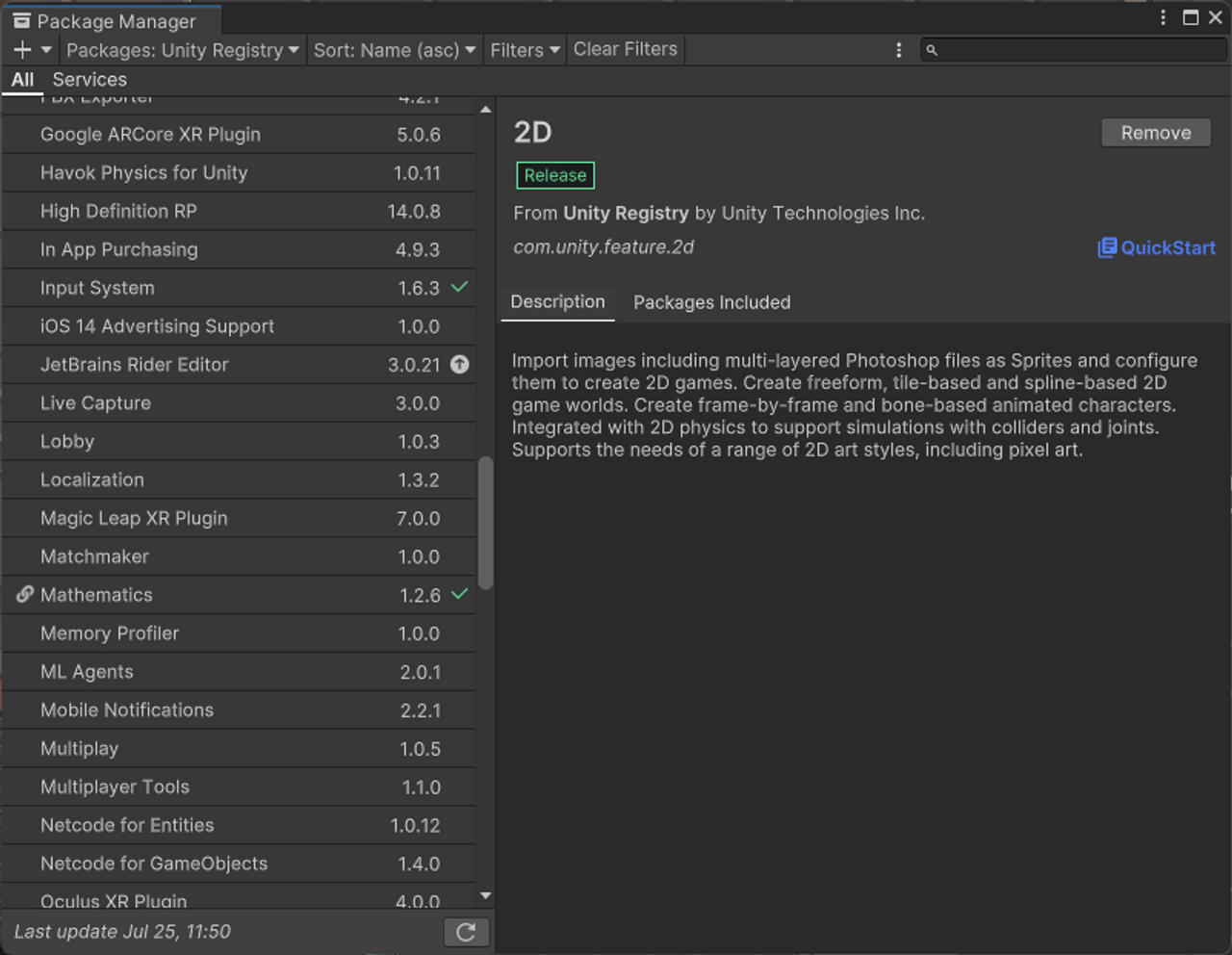
Task: Click the JetBrains Rider update available icon
Action: point(460,364)
